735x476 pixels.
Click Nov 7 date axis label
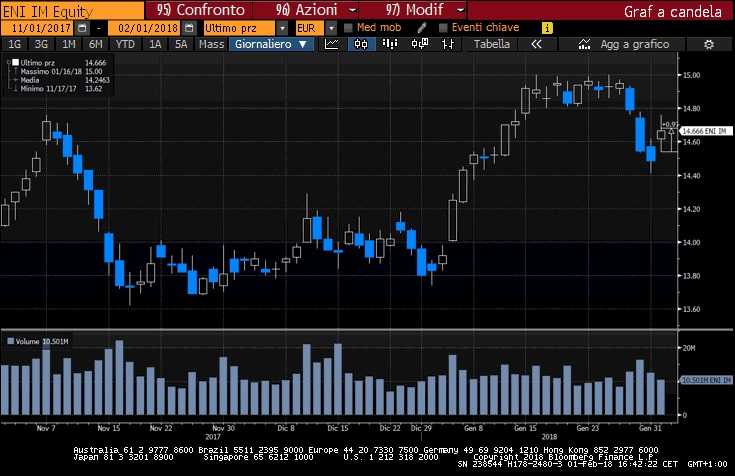46,428
